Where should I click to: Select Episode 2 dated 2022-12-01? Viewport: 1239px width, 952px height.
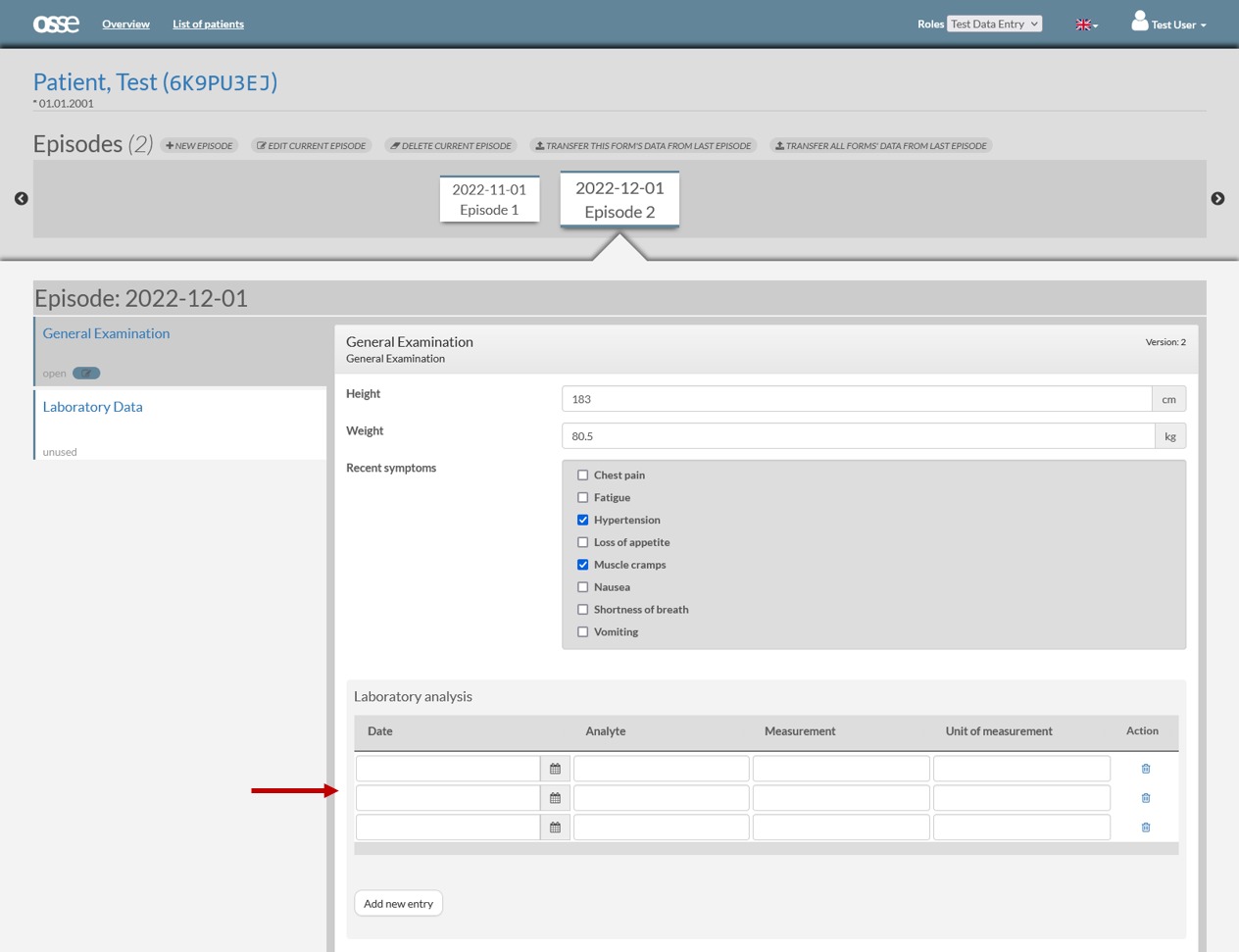tap(619, 199)
